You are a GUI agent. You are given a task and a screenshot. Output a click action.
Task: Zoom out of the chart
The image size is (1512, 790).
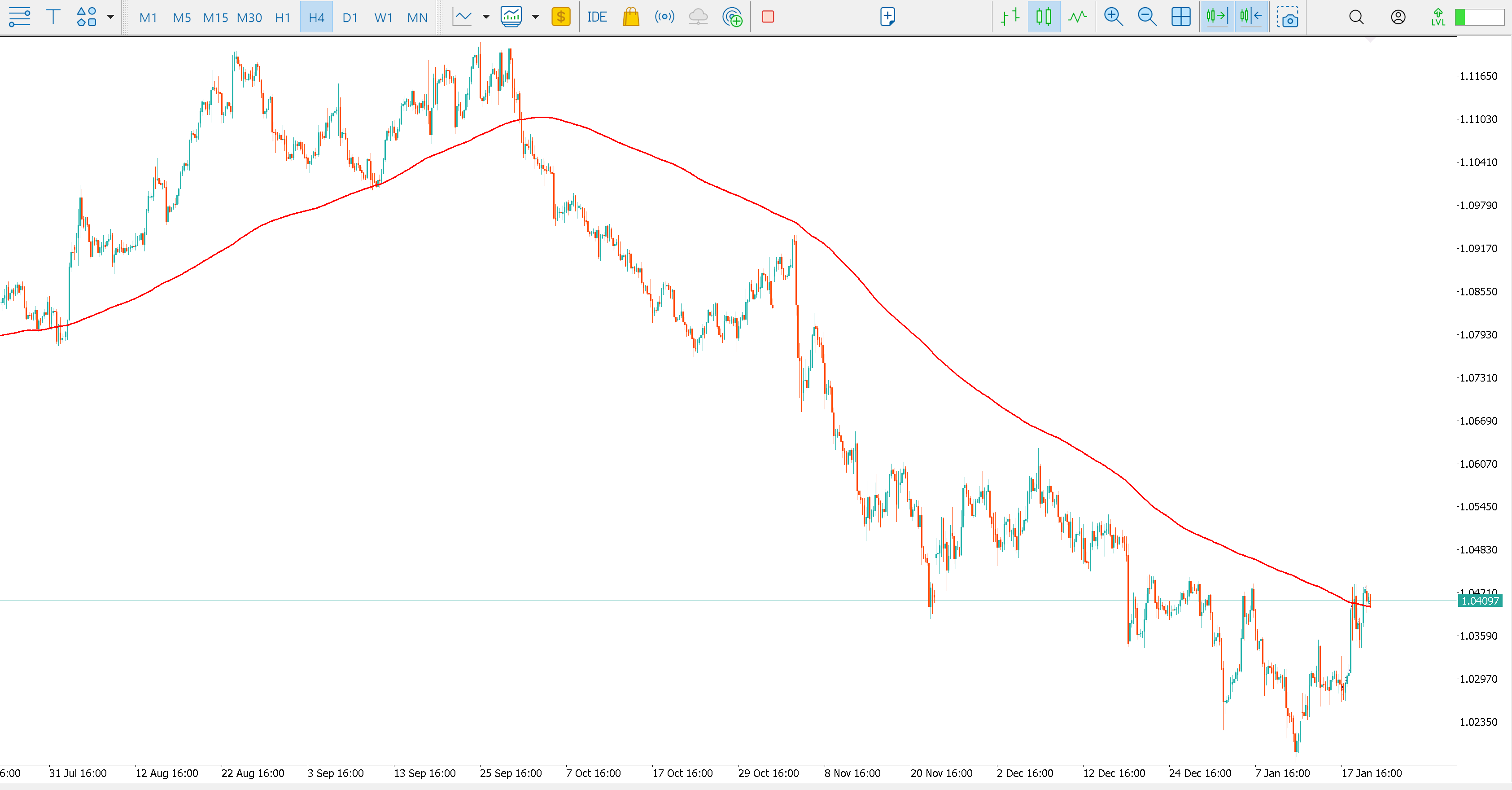(1147, 17)
